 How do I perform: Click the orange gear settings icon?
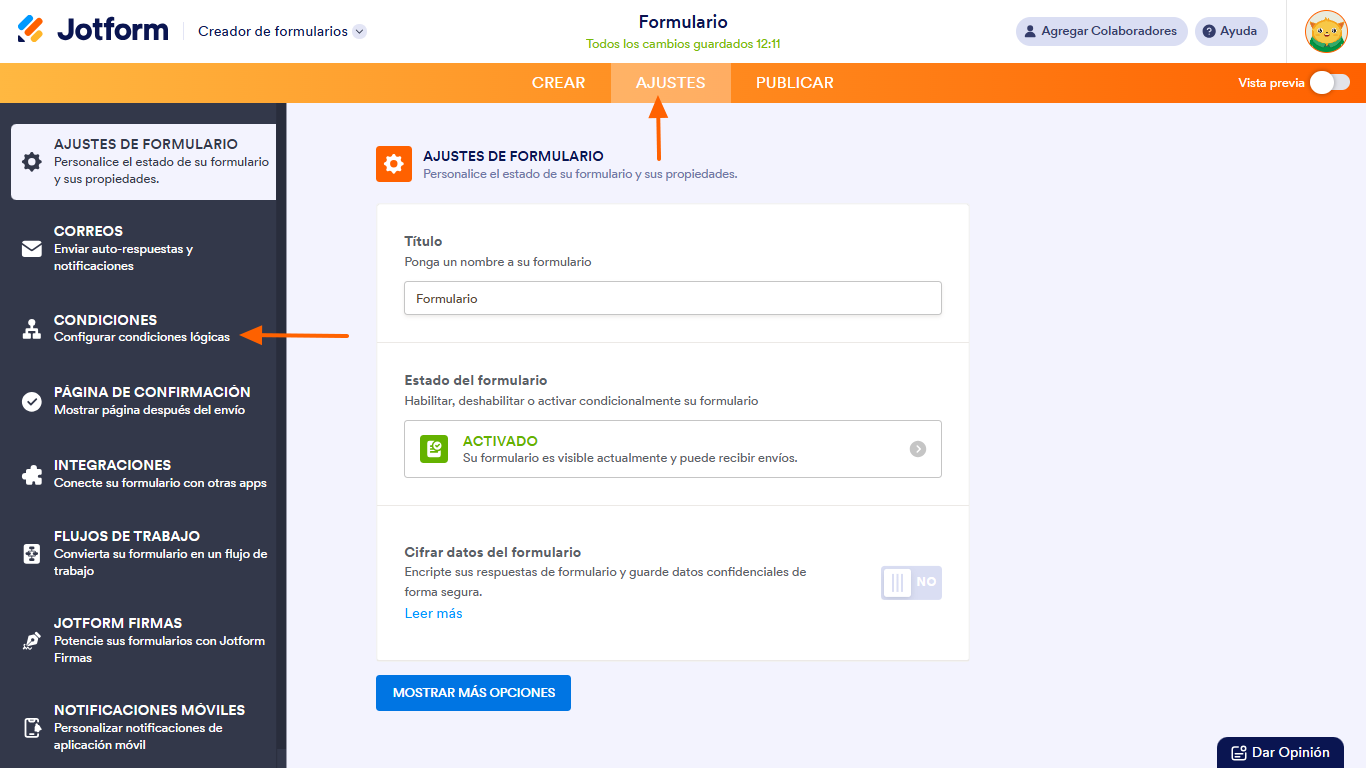pos(393,163)
